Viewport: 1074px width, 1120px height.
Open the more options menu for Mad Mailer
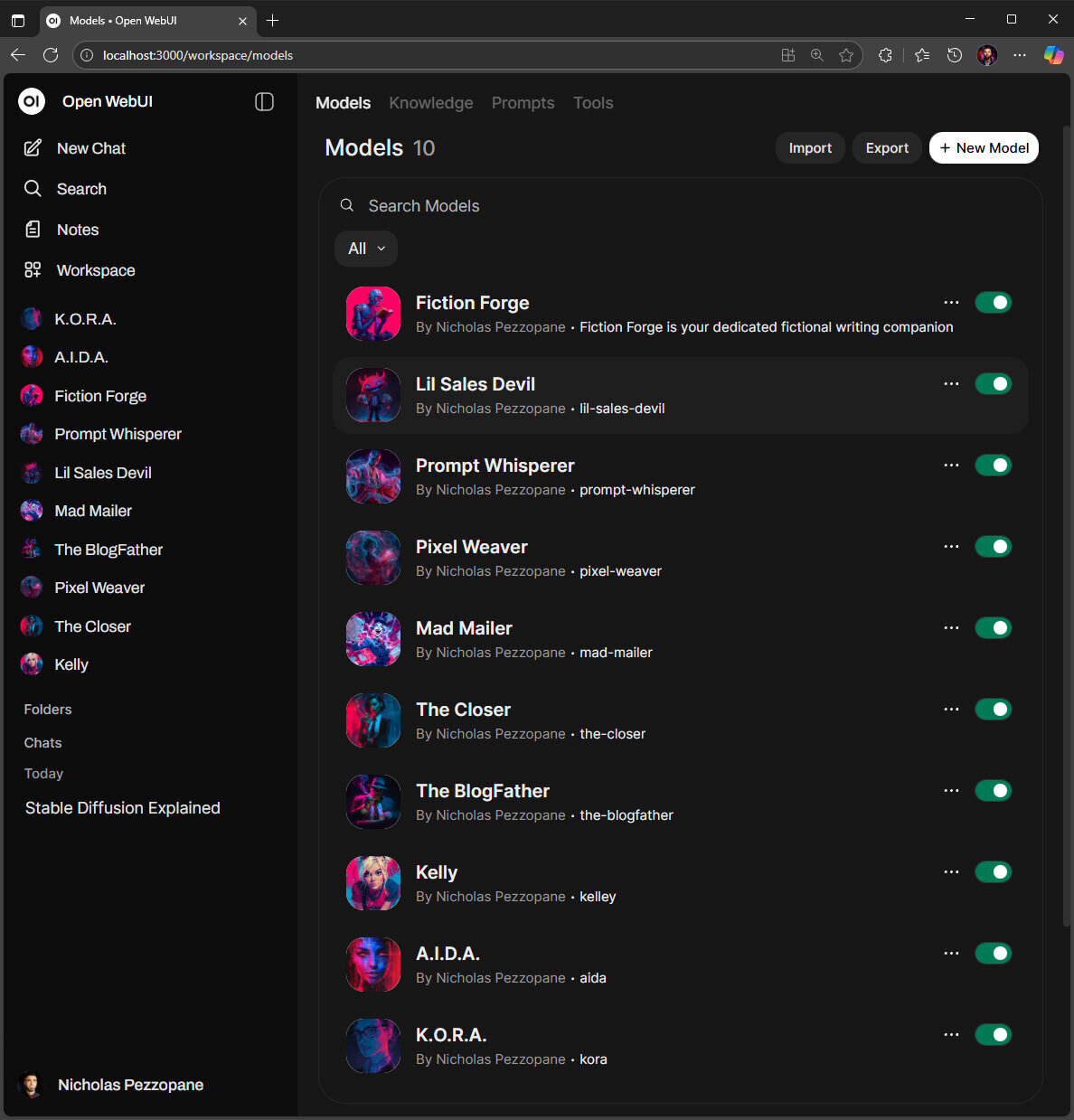tap(951, 627)
